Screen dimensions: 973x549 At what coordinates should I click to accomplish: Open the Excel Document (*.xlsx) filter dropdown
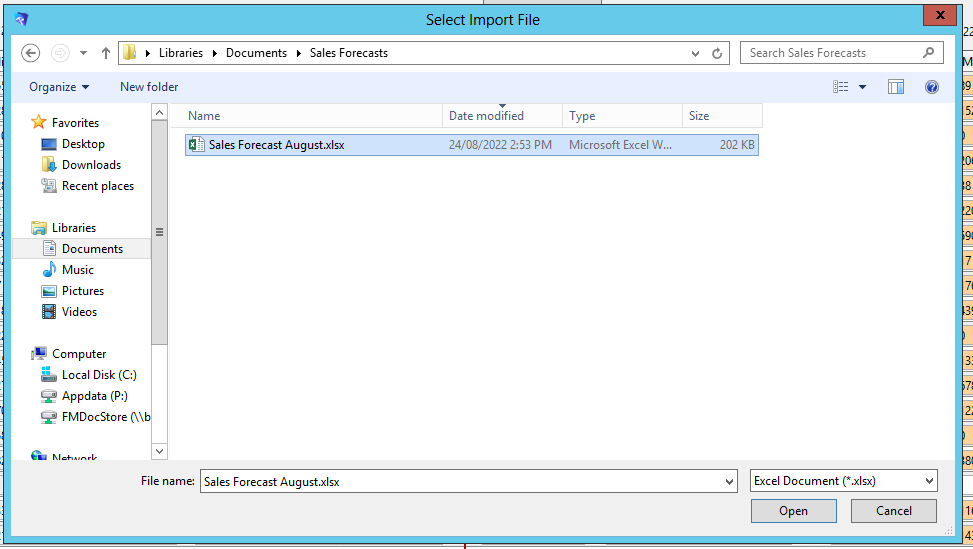[843, 481]
